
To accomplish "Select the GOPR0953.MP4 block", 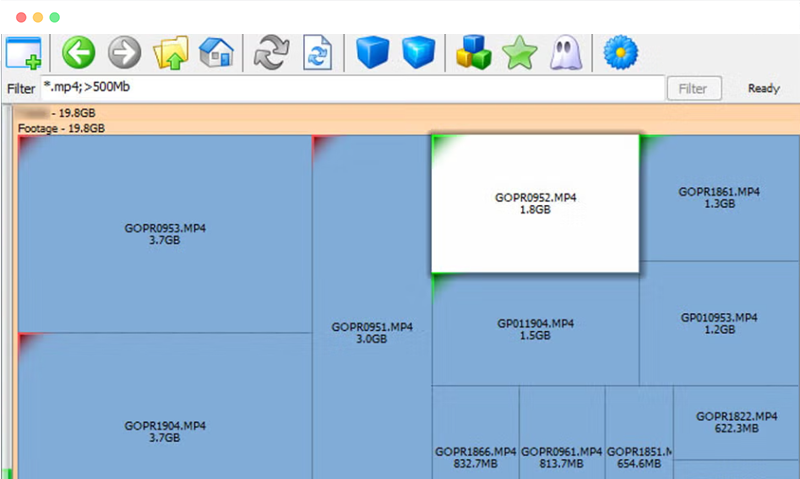I will point(165,233).
